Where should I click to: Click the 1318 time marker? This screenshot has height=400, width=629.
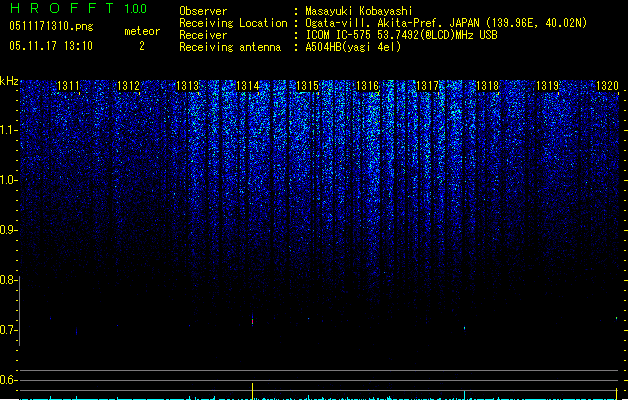pyautogui.click(x=487, y=86)
